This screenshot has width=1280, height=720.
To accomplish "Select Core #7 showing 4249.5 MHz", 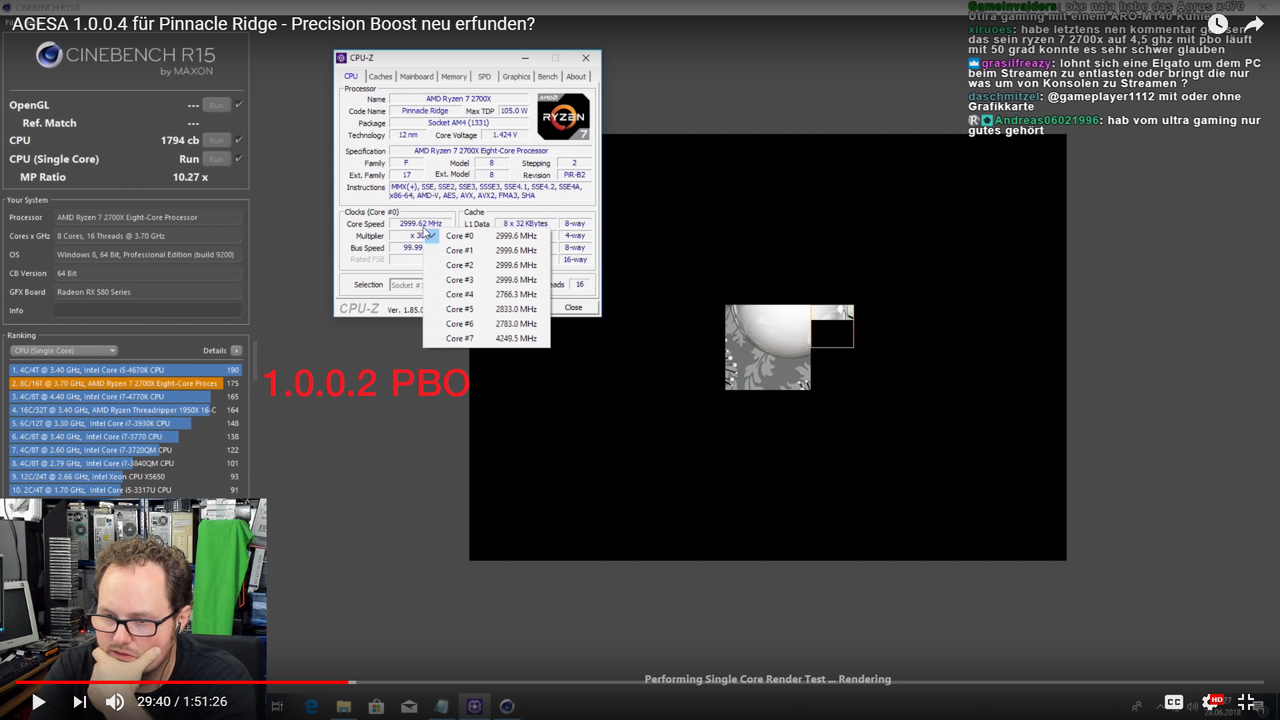I will (x=486, y=338).
